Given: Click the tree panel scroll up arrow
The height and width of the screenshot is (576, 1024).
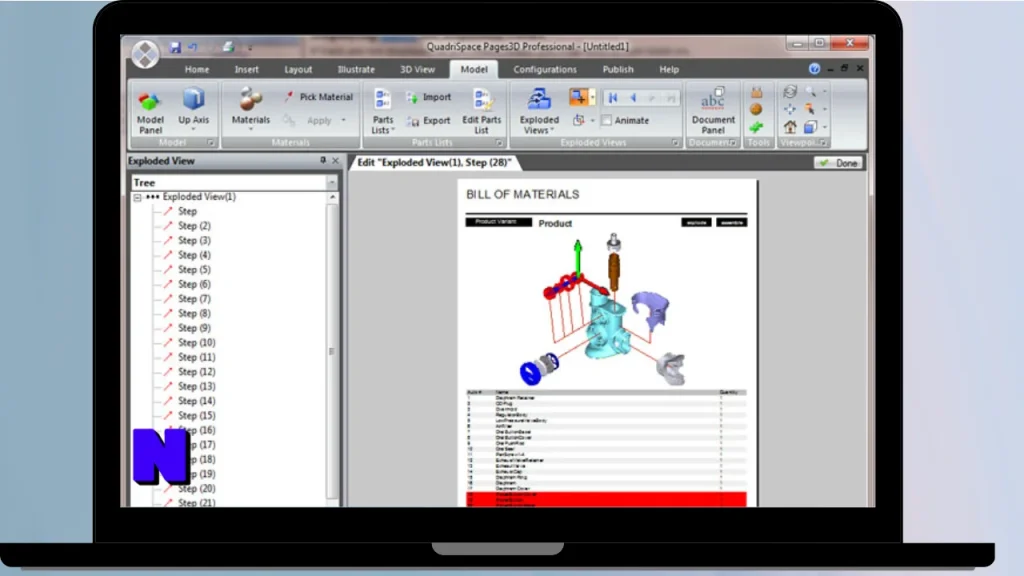Looking at the screenshot, I should click(332, 197).
